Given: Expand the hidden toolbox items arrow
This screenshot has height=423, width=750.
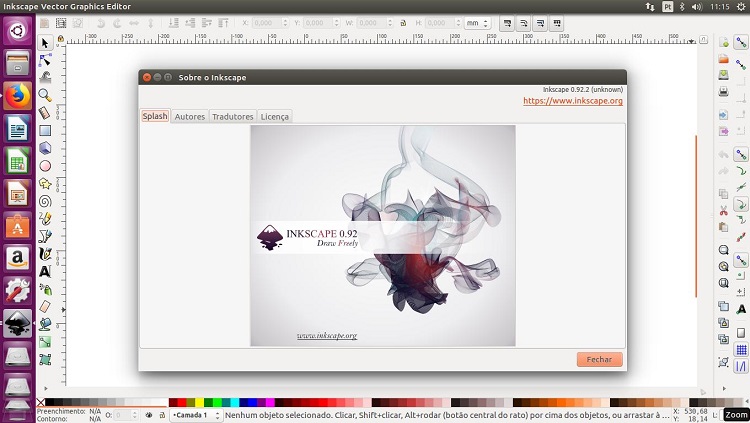Looking at the screenshot, I should [45, 389].
